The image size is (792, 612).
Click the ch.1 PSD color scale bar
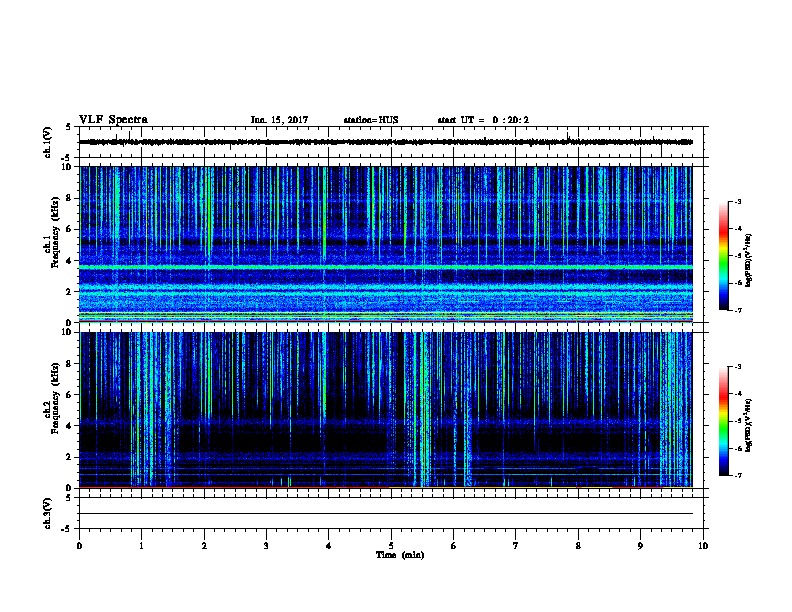click(x=724, y=256)
